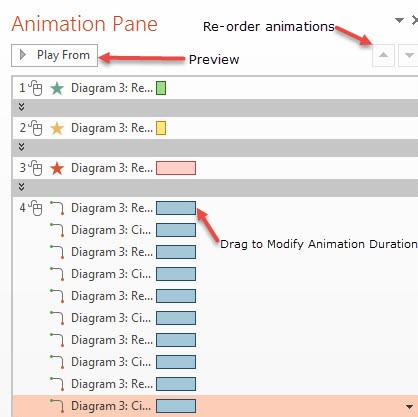Click the green duration bar of animation 1
Screen dimensions: 418x417
tap(161, 88)
